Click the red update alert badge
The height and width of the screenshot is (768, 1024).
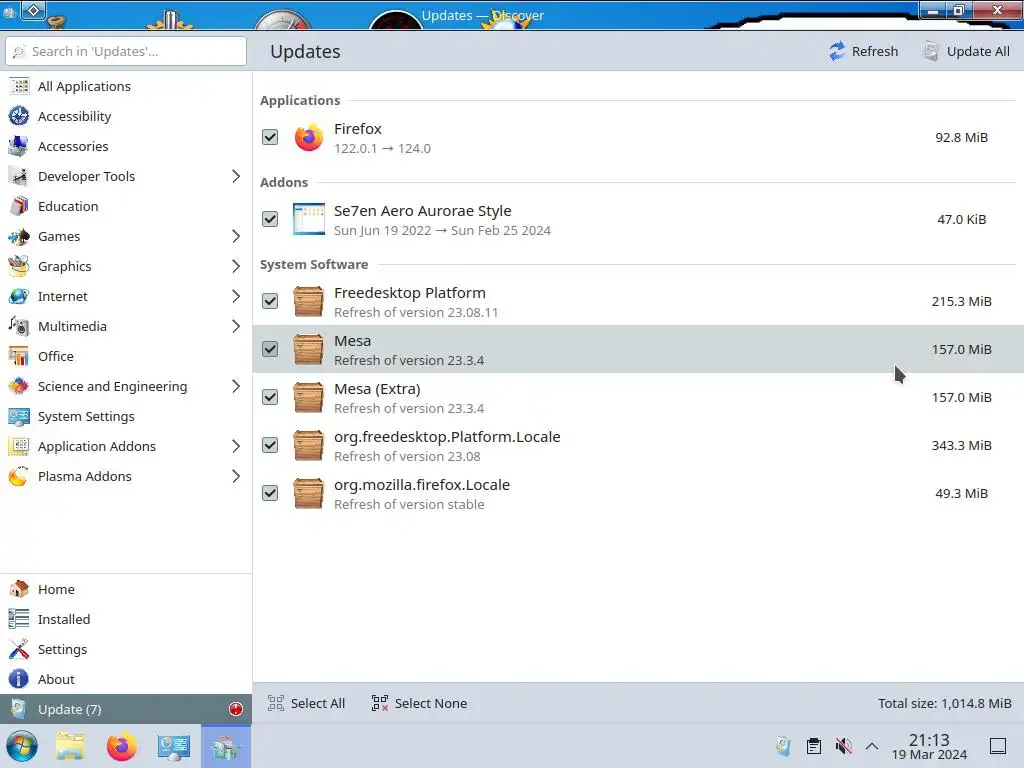click(x=236, y=709)
